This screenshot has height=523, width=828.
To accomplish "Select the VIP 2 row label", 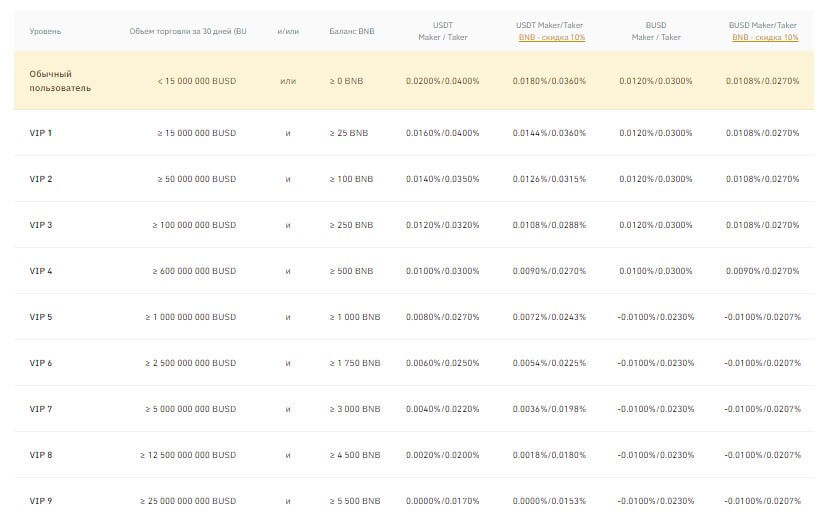I will point(41,179).
